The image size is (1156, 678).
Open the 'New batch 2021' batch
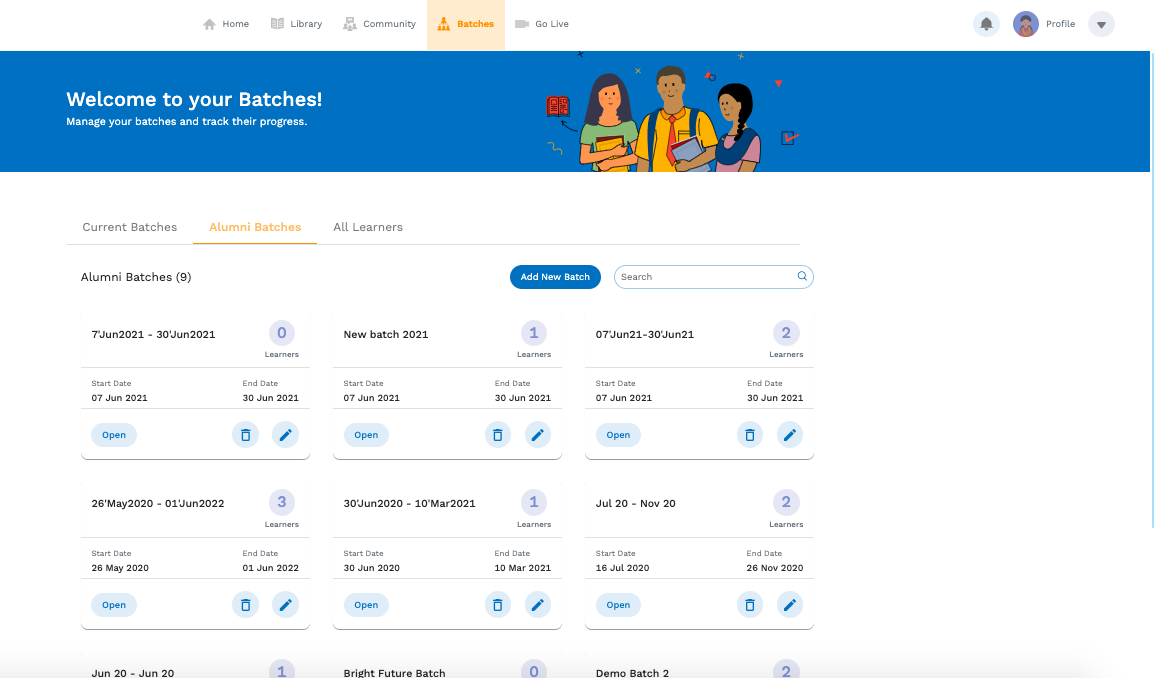[x=366, y=435]
